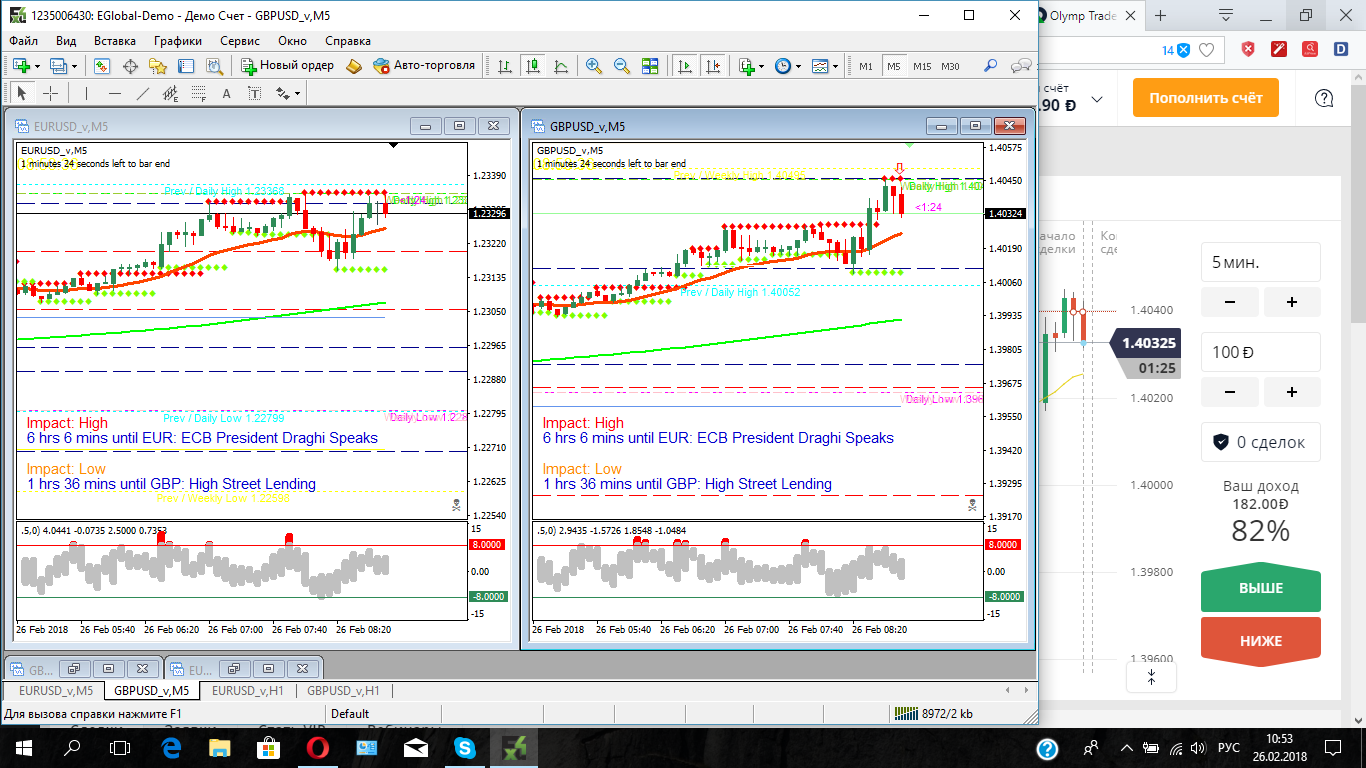Select the M30 timeframe
1366x768 pixels.
(x=950, y=66)
